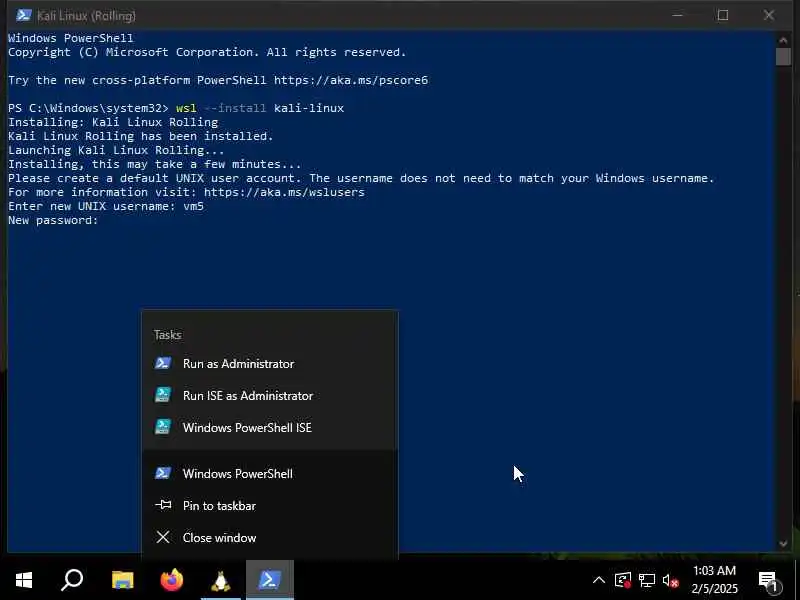Click the terminal scrollbar thumb
The width and height of the screenshot is (800, 600).
pyautogui.click(x=783, y=56)
